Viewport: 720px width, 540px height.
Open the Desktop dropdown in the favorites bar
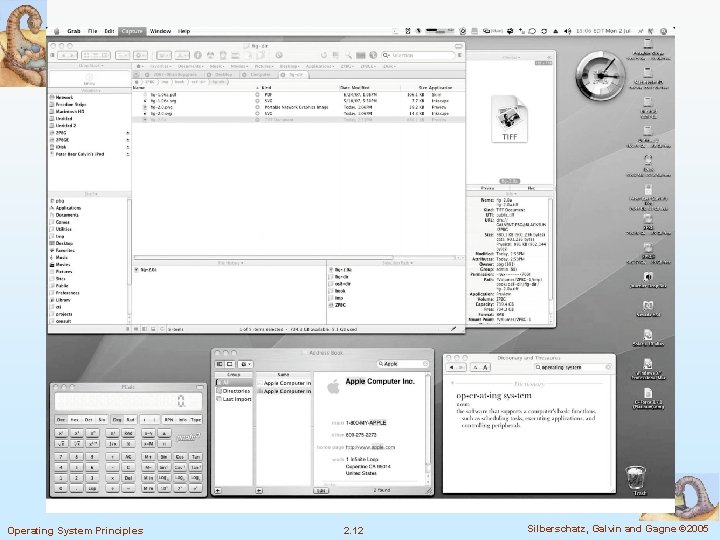coord(289,67)
